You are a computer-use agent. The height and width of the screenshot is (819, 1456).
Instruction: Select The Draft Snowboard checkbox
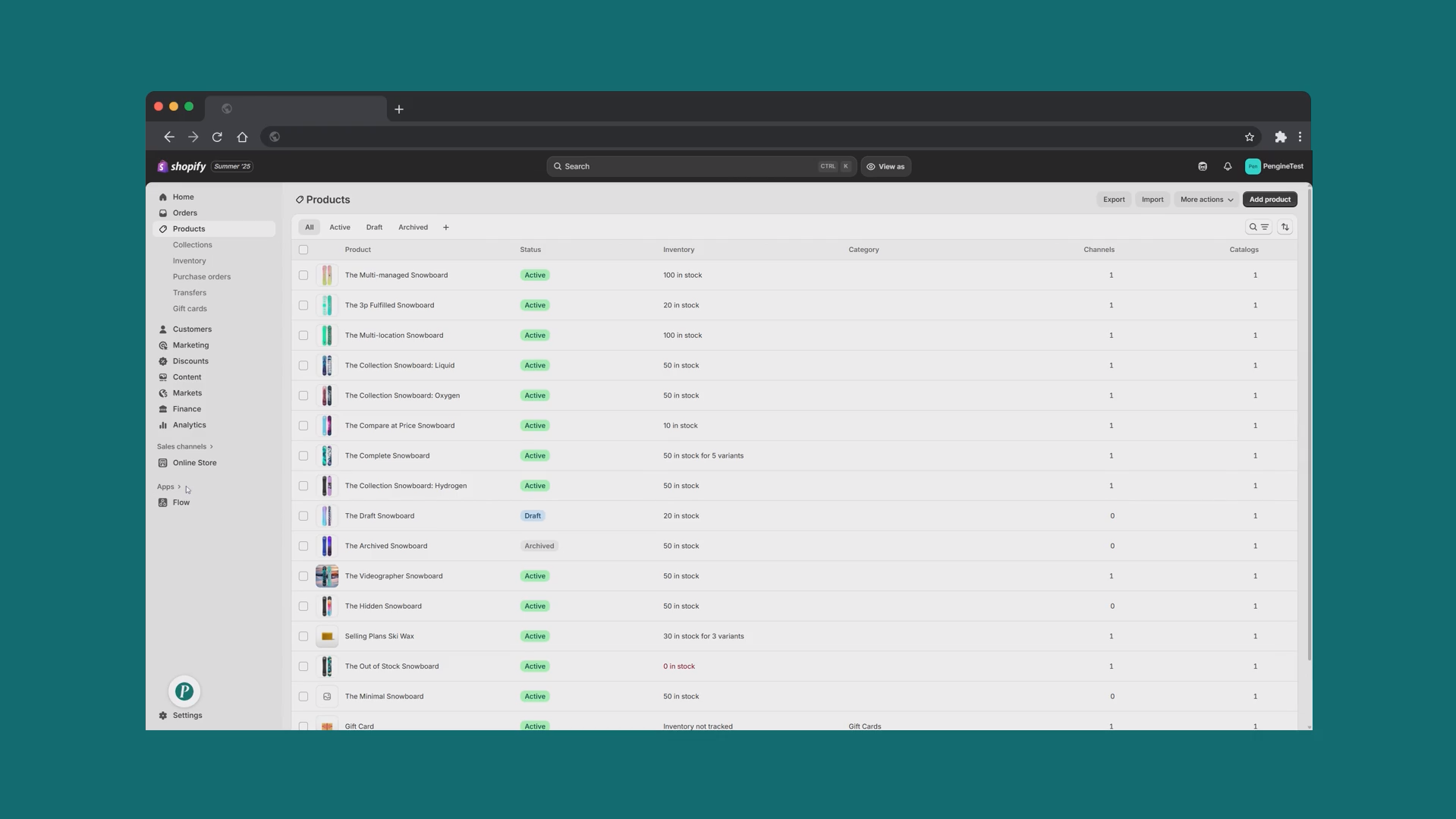[303, 516]
